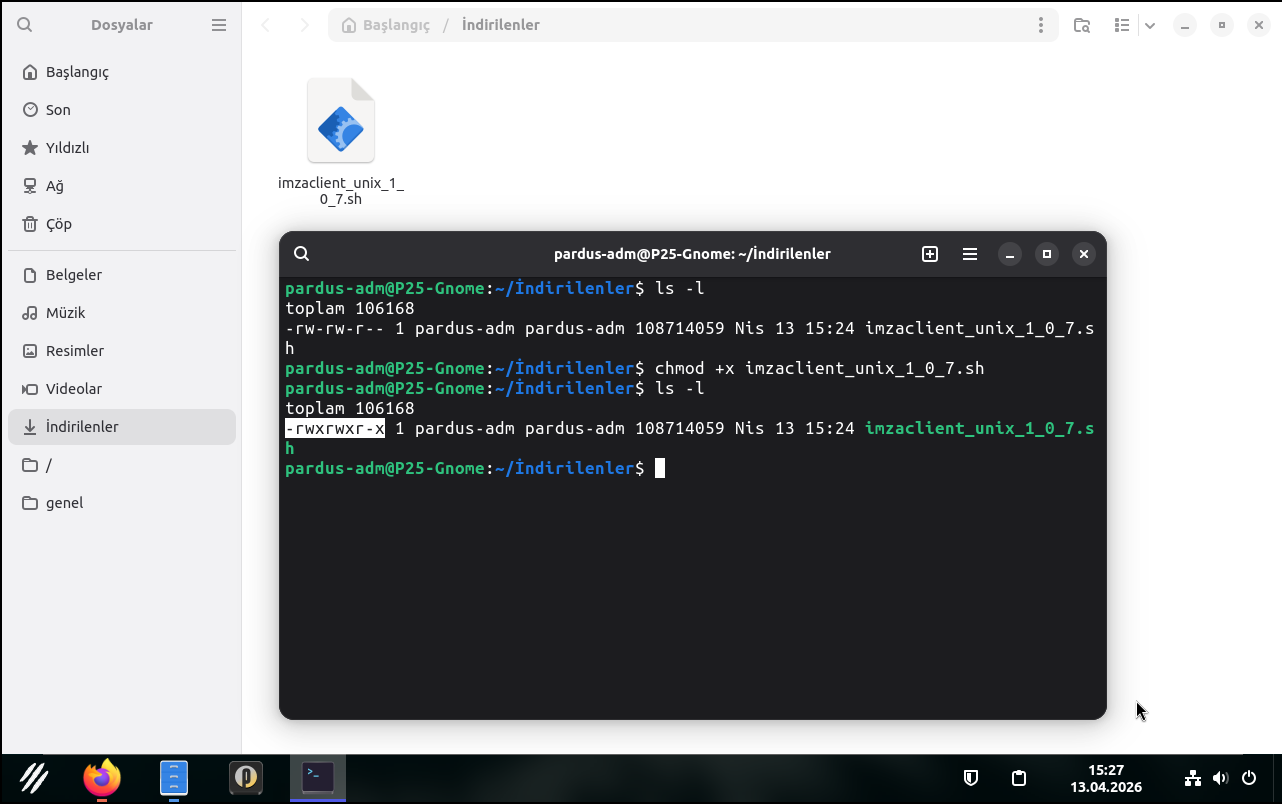The image size is (1282, 804).
Task: Open Müzik folder in sidebar
Action: click(x=122, y=313)
